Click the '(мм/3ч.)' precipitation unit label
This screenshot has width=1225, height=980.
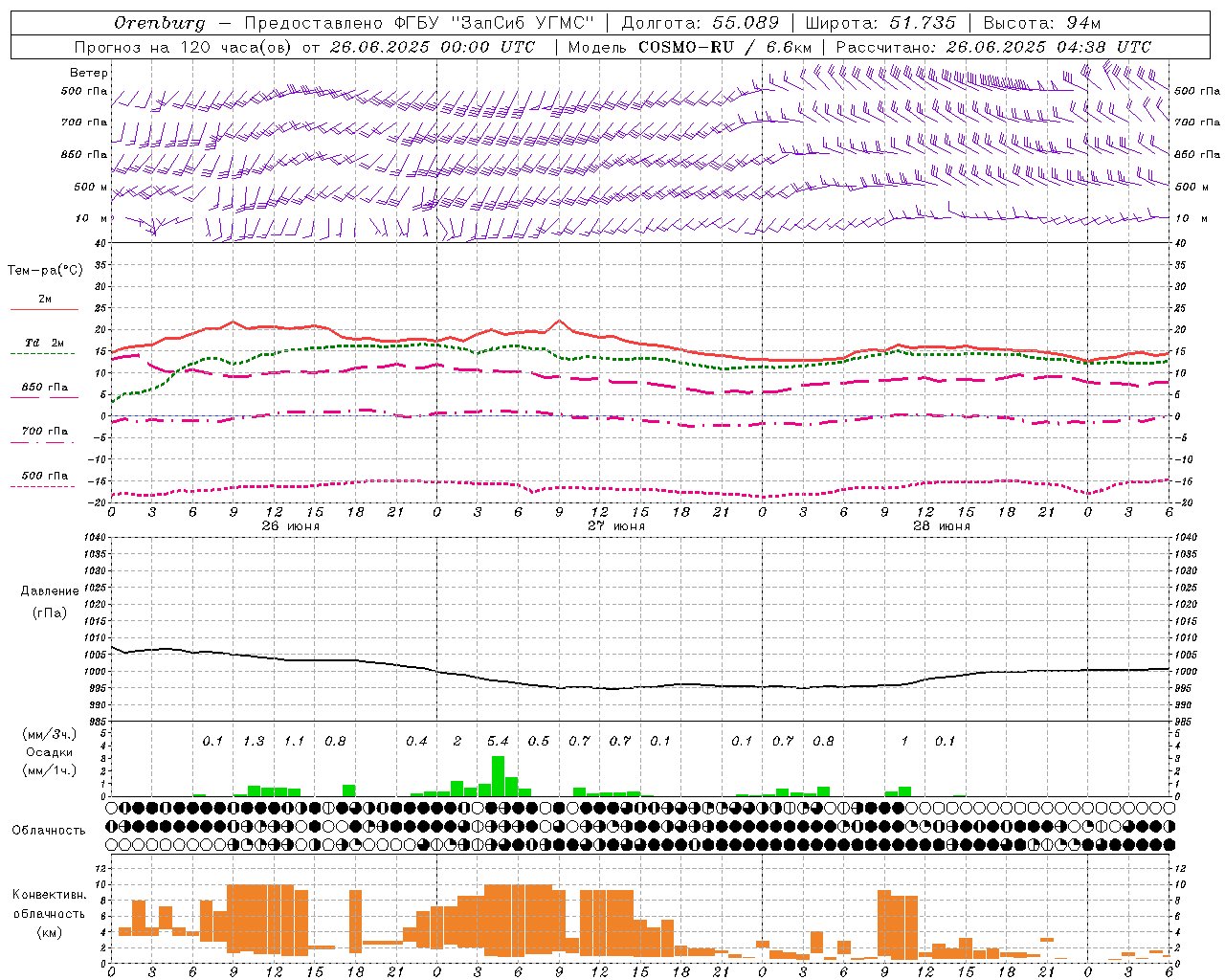click(x=50, y=734)
